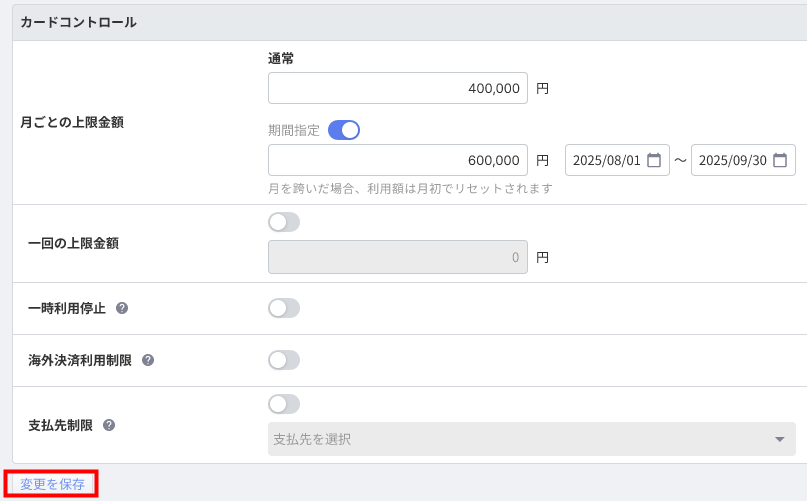
Task: Click the 変更を保存 button
Action: (53, 484)
